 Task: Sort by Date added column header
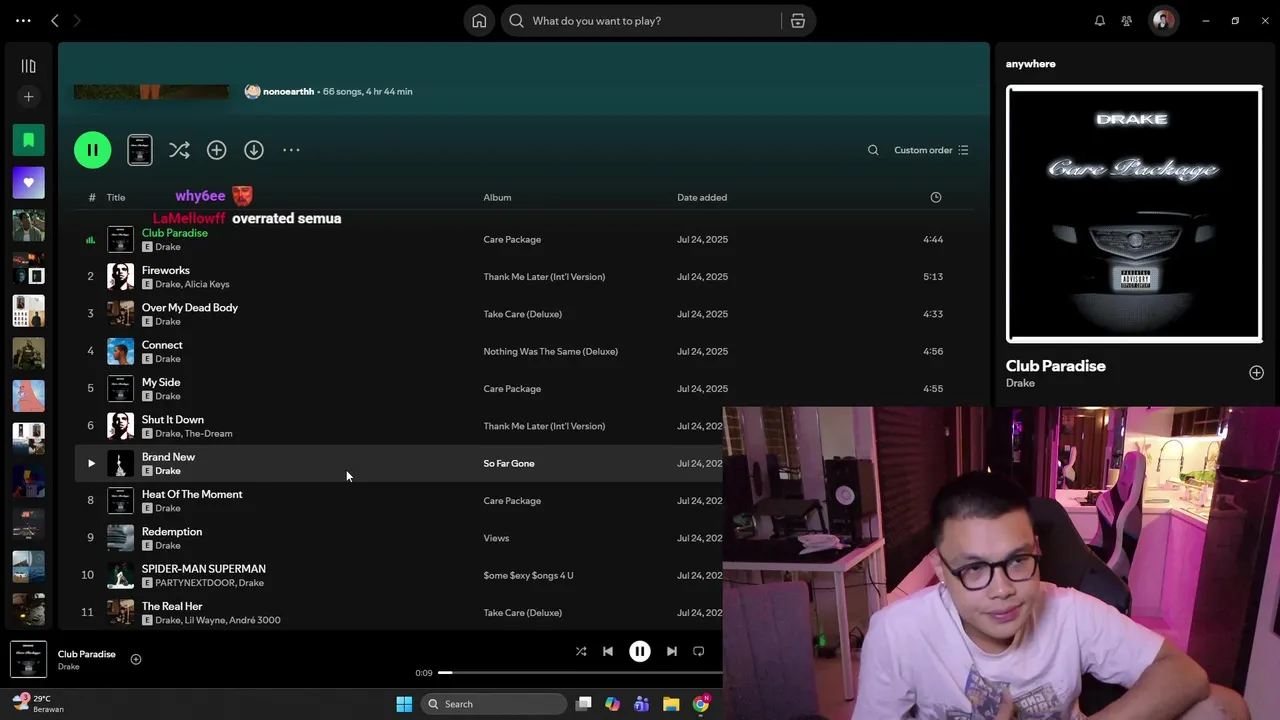(x=702, y=198)
